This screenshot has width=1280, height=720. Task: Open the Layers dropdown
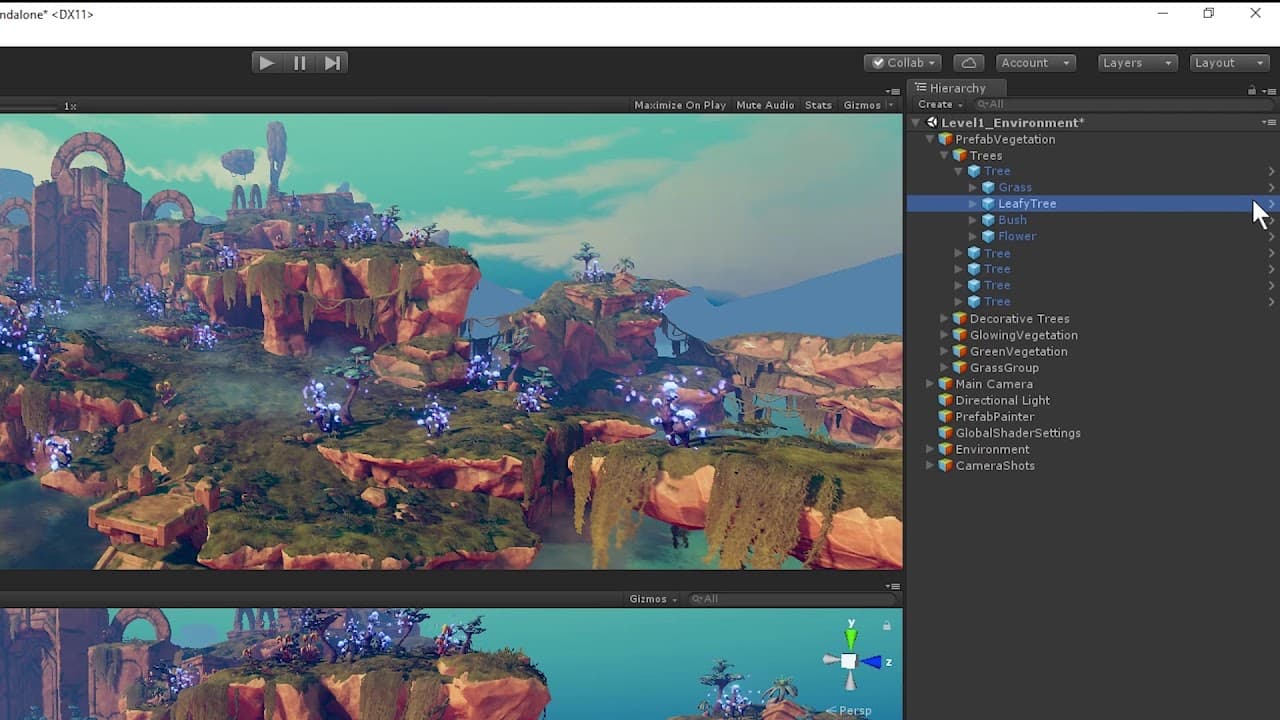[x=1138, y=62]
